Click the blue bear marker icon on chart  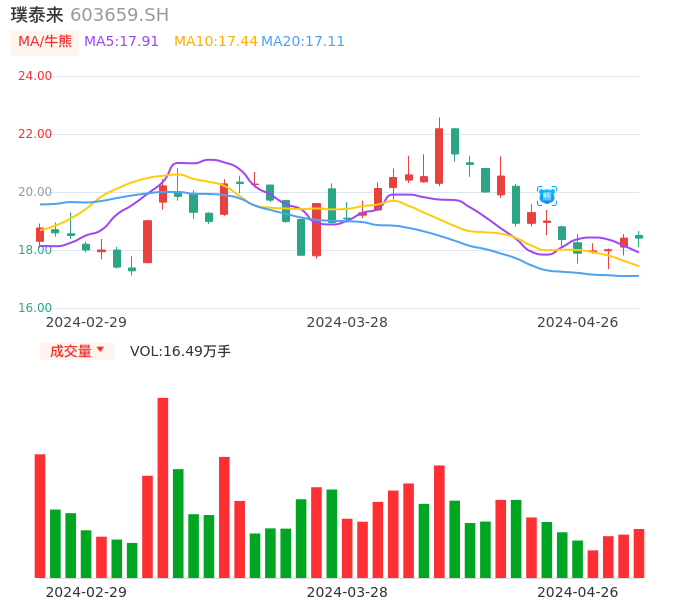(547, 196)
